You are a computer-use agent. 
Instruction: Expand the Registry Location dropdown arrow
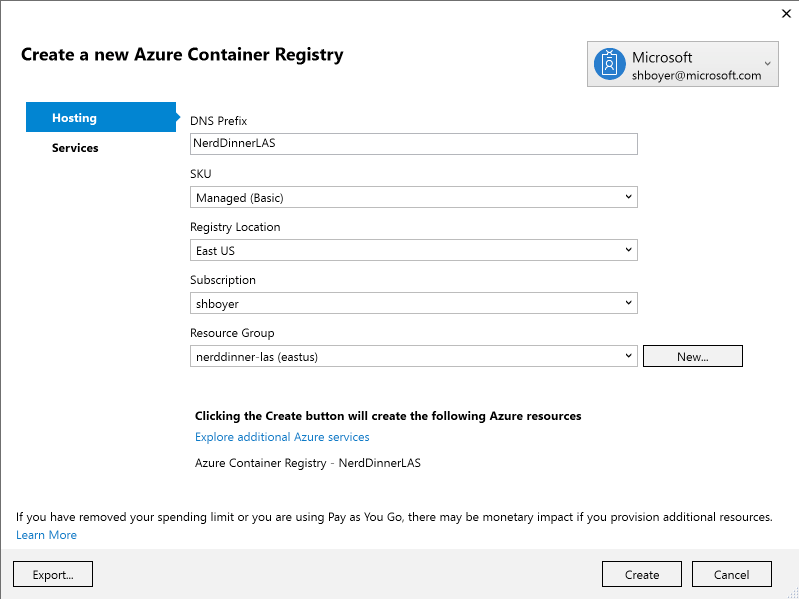coord(628,250)
